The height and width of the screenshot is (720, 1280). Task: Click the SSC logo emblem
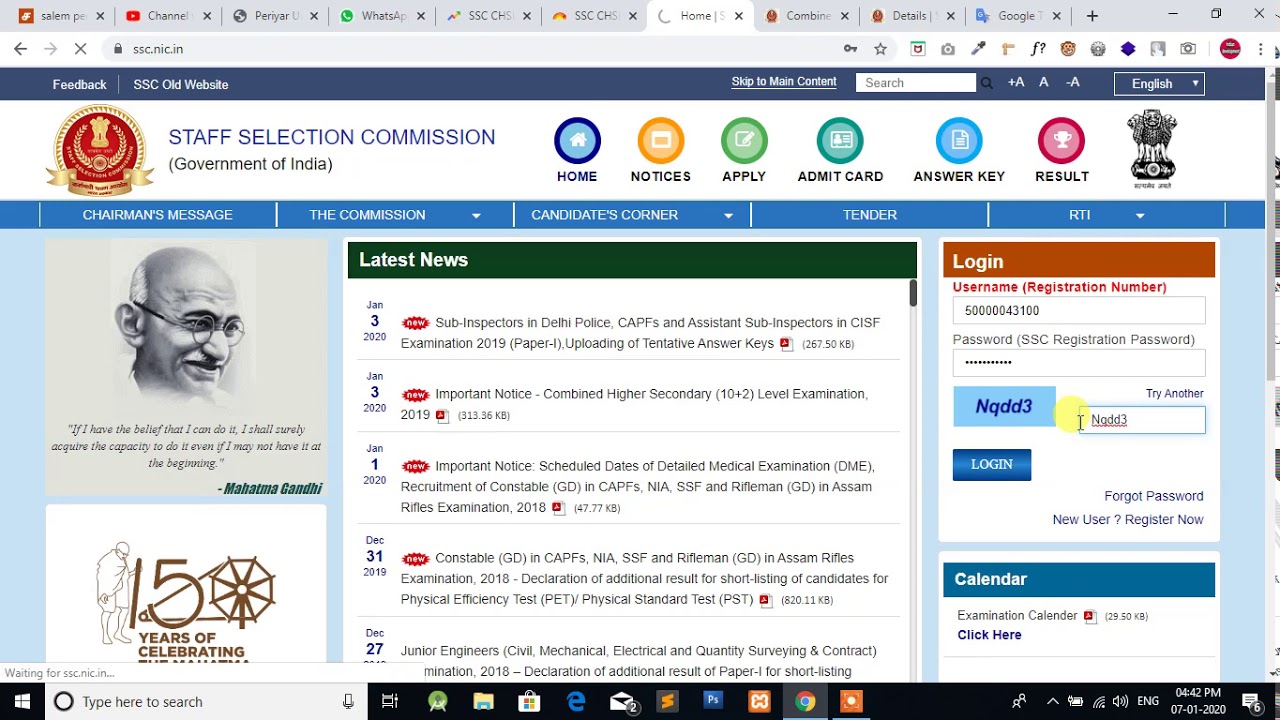(x=99, y=150)
